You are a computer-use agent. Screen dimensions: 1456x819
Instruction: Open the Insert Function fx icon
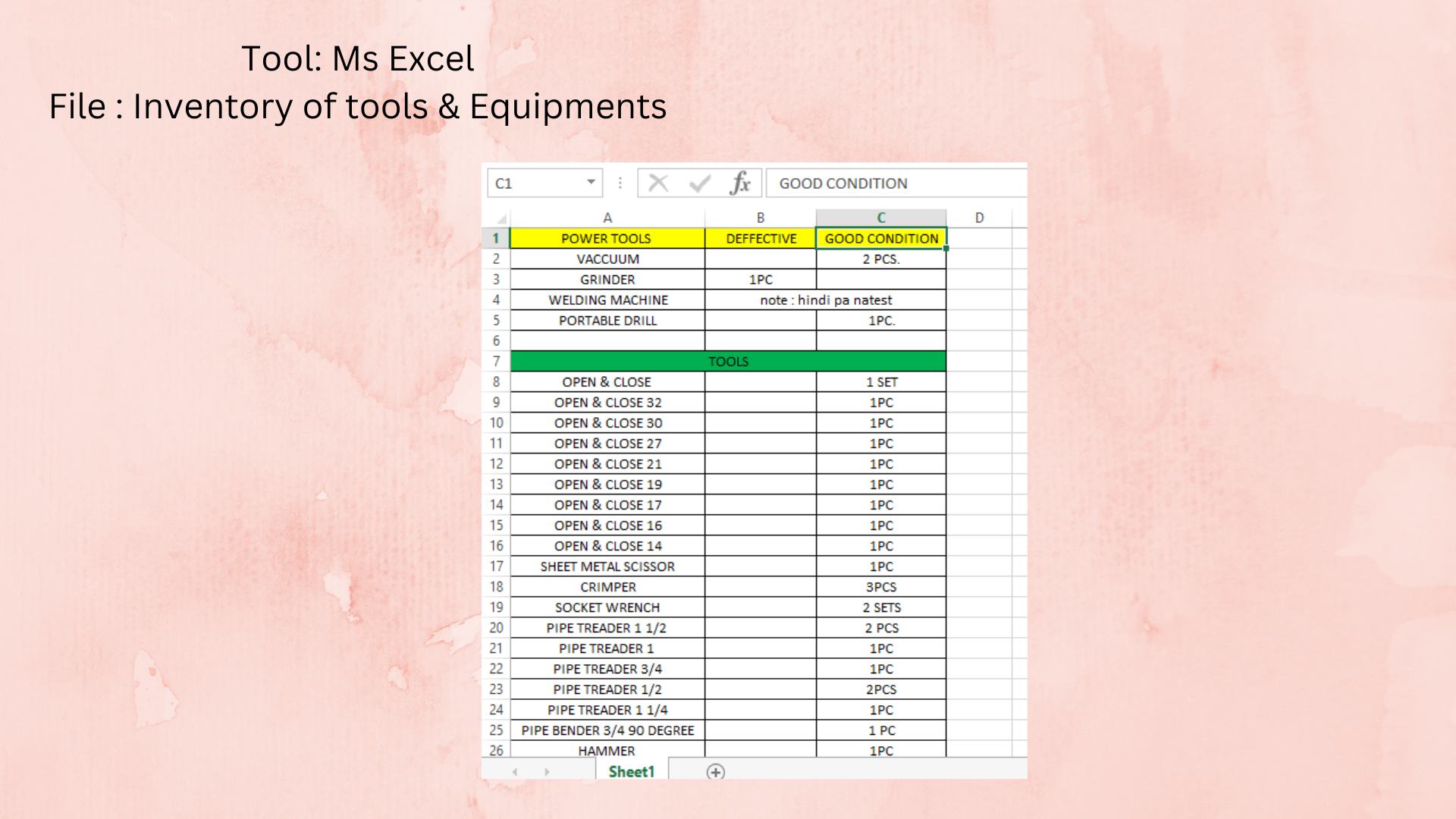click(x=740, y=183)
